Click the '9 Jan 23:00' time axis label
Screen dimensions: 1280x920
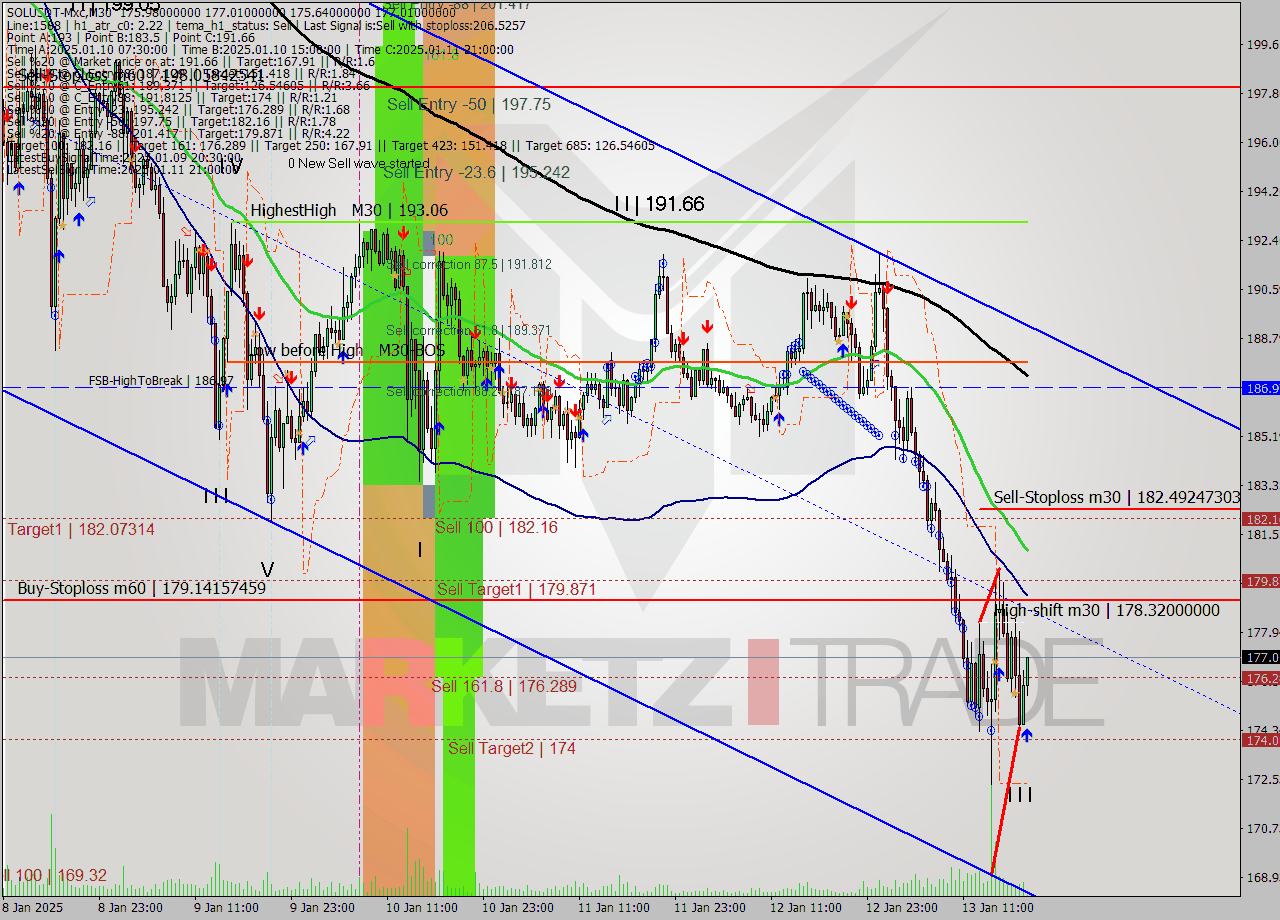[322, 908]
